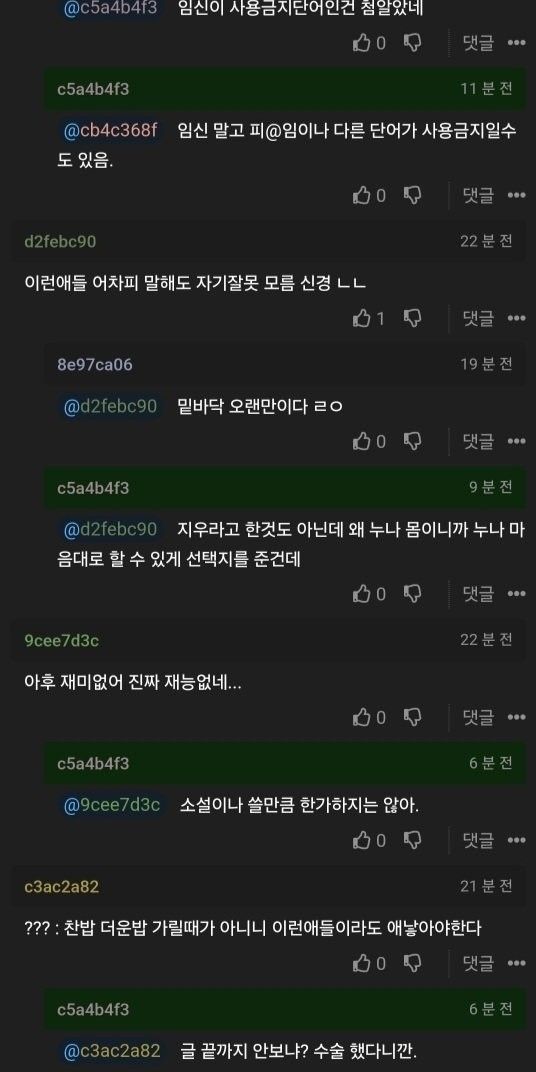
Task: Open the @cb4c368f mention link
Action: click(x=110, y=130)
